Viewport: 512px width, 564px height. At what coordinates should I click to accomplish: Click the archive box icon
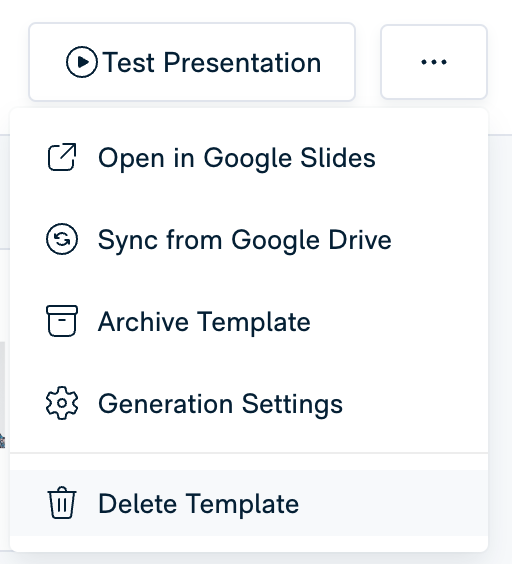click(x=62, y=321)
